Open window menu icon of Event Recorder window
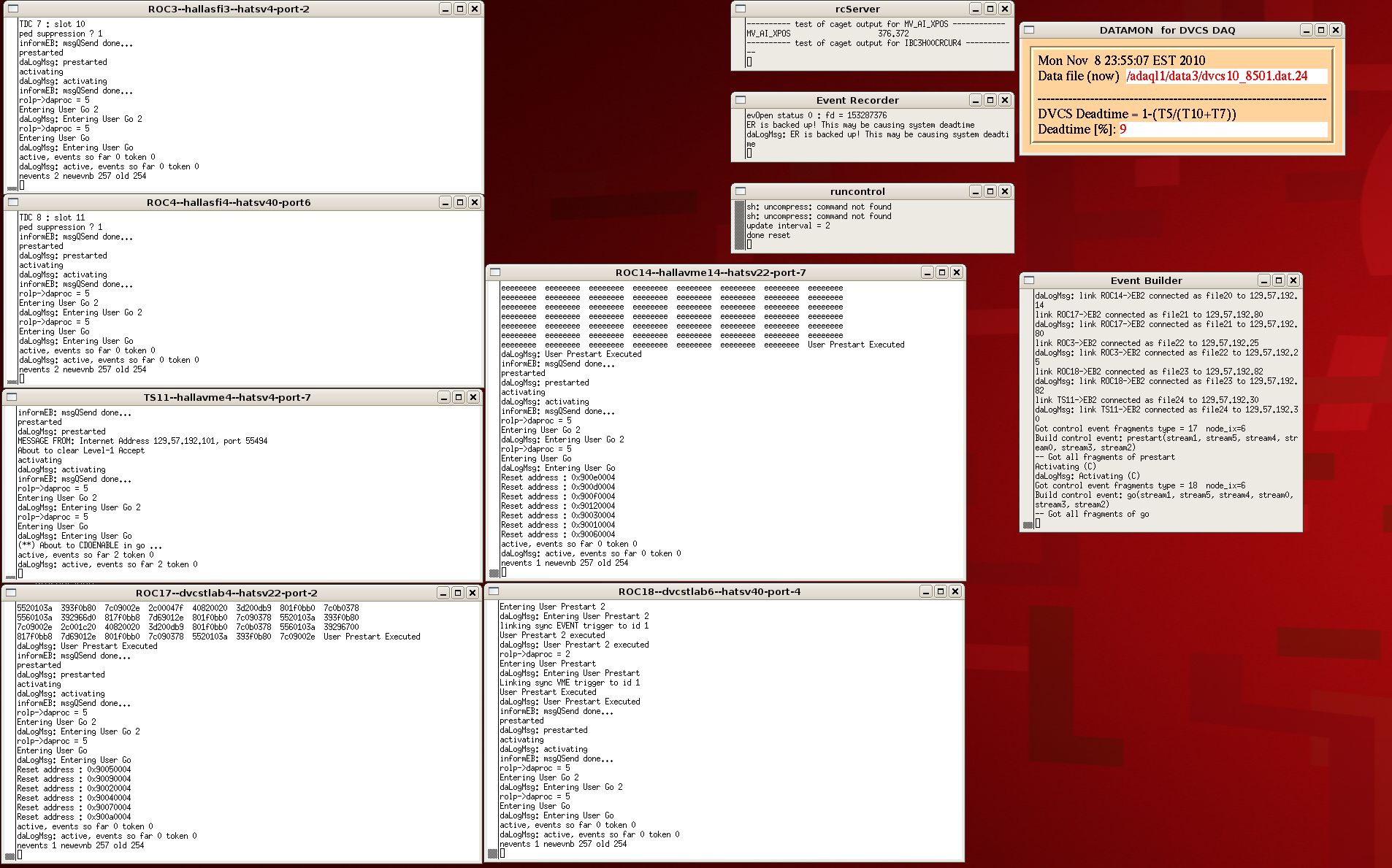This screenshot has width=1392, height=868. [741, 100]
